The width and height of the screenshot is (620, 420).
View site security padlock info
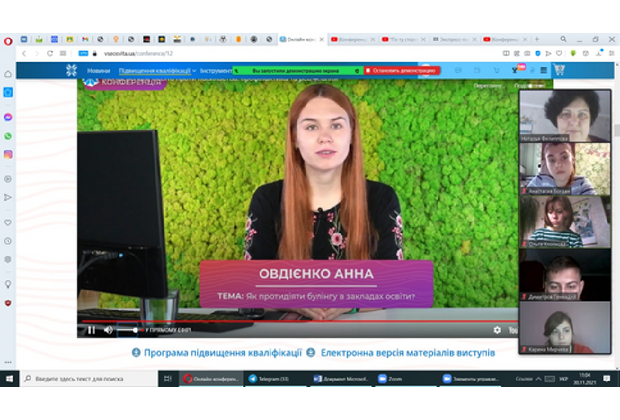tap(95, 53)
